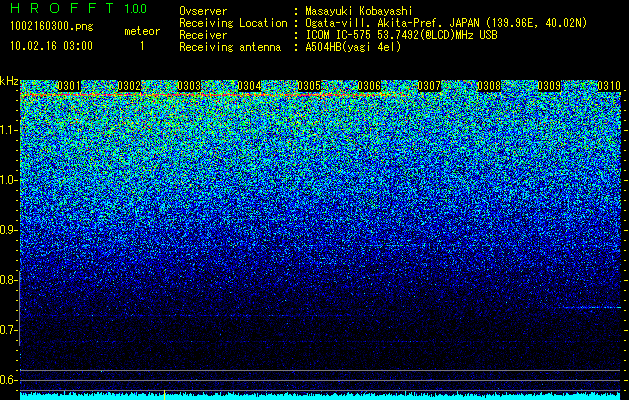The height and width of the screenshot is (400, 629).
Task: Click the 0304 time marker
Action: click(249, 86)
